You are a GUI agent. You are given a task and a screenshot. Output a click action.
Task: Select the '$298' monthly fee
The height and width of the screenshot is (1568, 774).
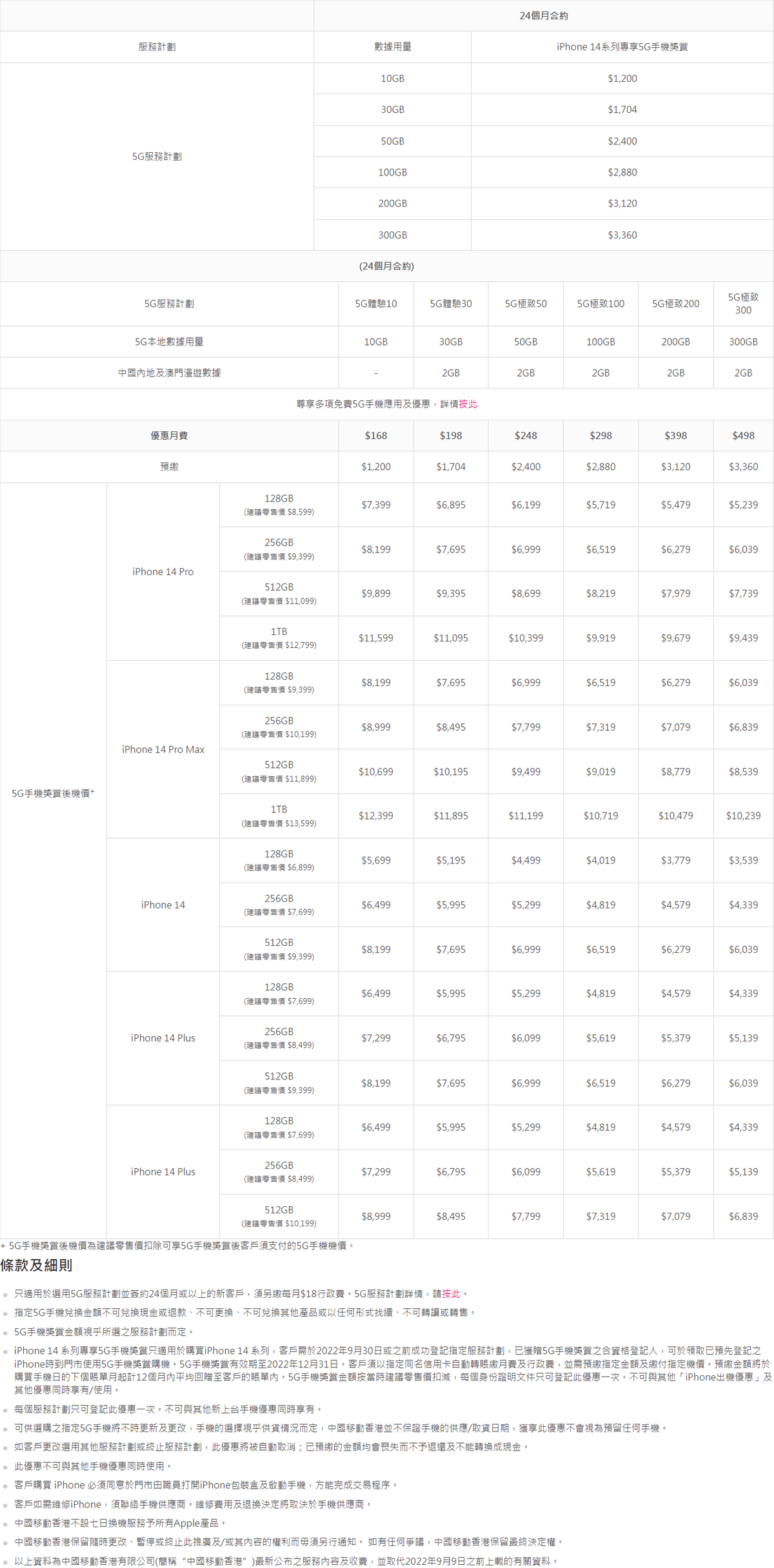pyautogui.click(x=600, y=436)
